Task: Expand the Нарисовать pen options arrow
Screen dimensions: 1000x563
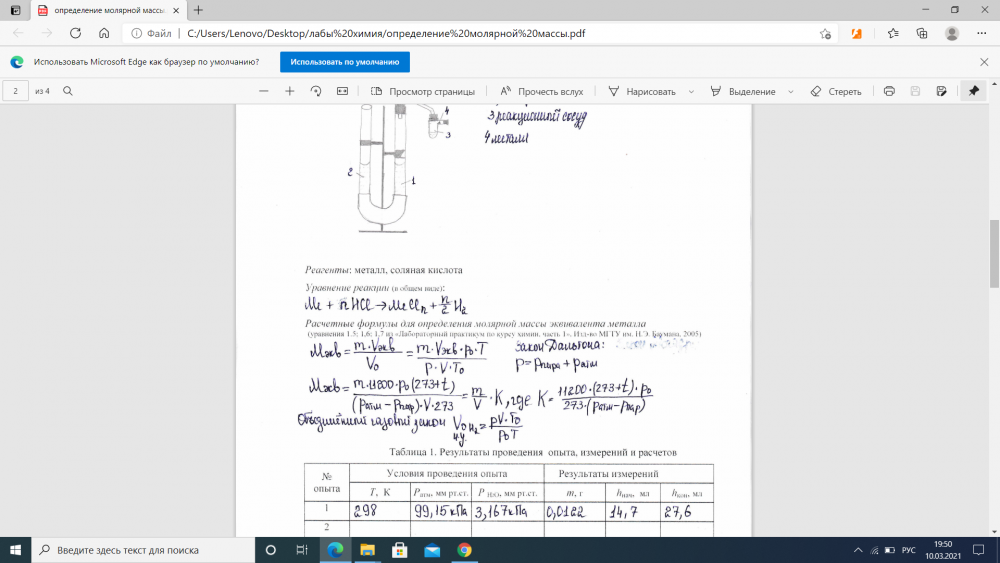Action: 691,91
